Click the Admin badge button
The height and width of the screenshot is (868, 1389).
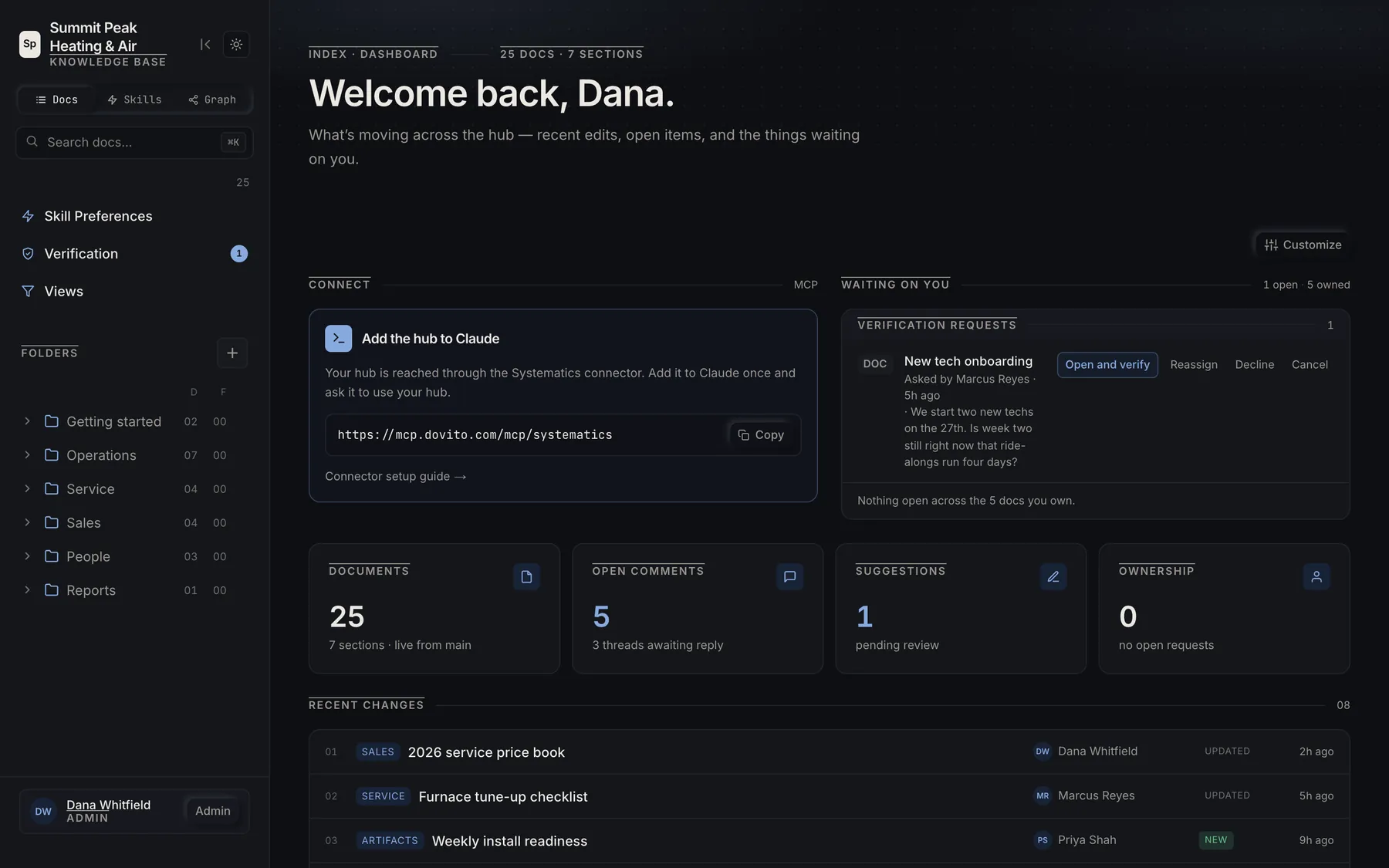pyautogui.click(x=213, y=811)
